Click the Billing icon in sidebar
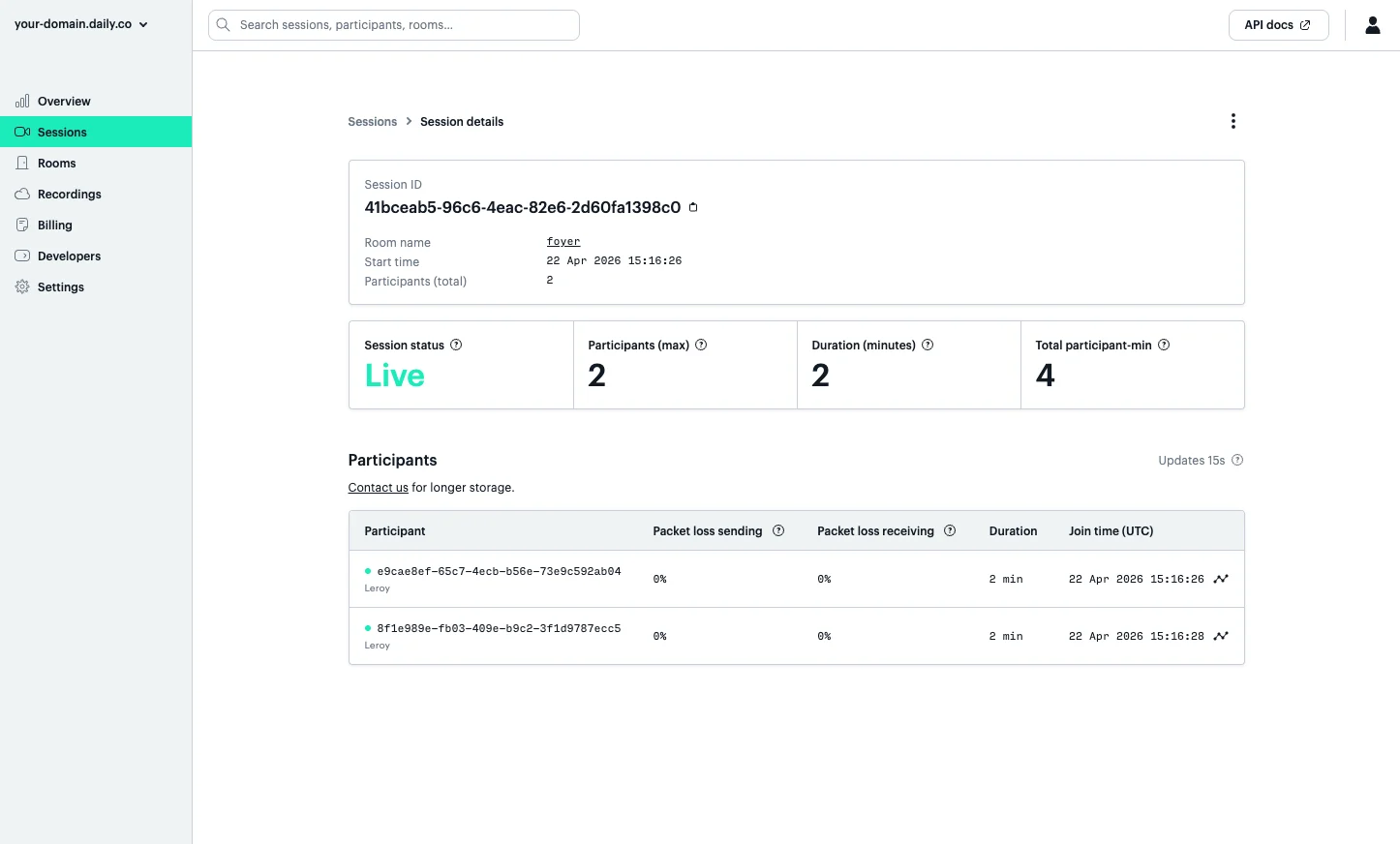 (22, 225)
